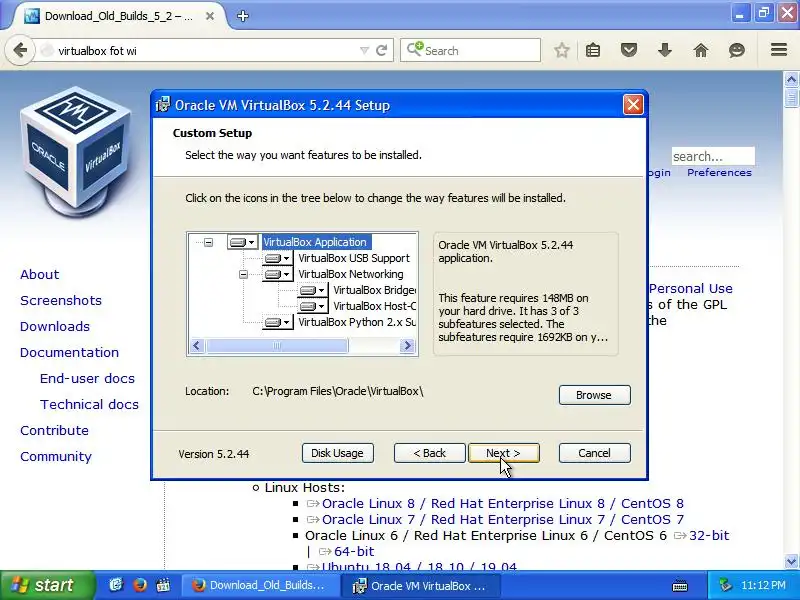Open Oracle Linux 8 / CentOS 8 link
This screenshot has width=800, height=600.
coord(503,504)
